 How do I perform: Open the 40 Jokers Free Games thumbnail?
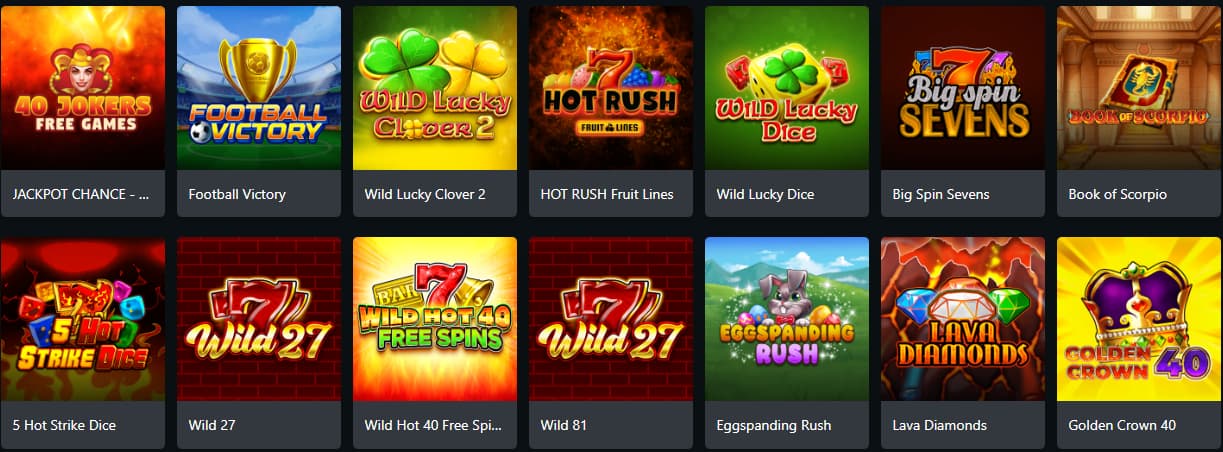point(82,88)
